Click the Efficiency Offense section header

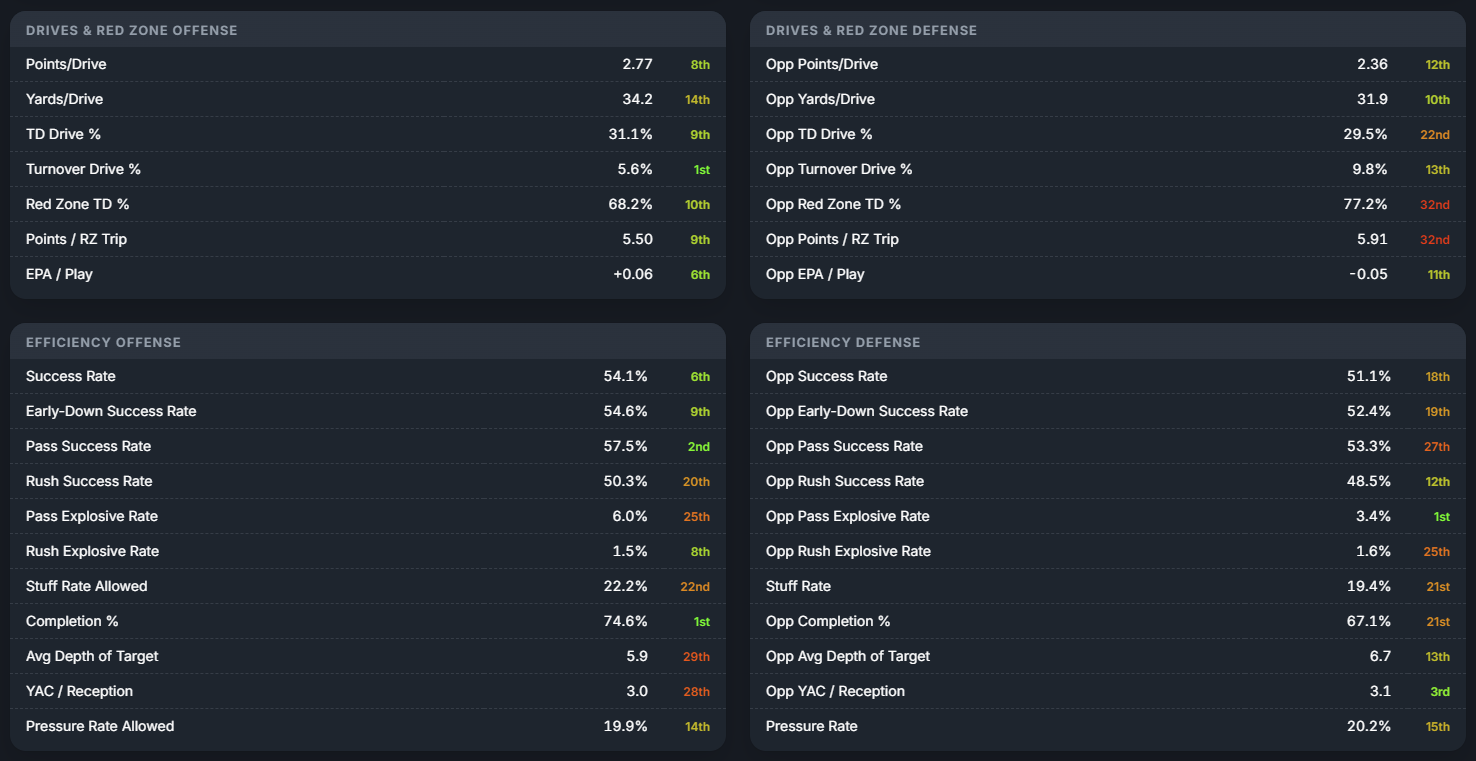(368, 342)
